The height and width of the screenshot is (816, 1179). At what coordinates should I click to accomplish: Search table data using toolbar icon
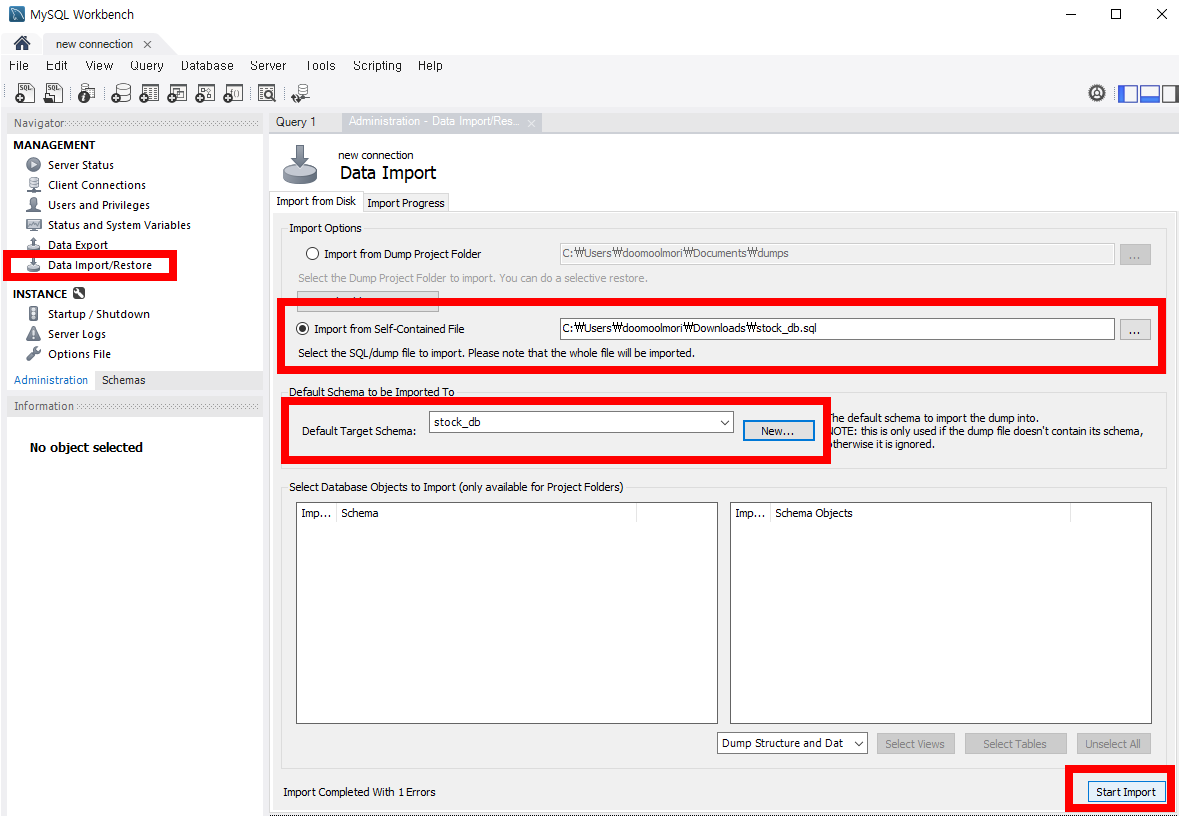click(x=267, y=93)
